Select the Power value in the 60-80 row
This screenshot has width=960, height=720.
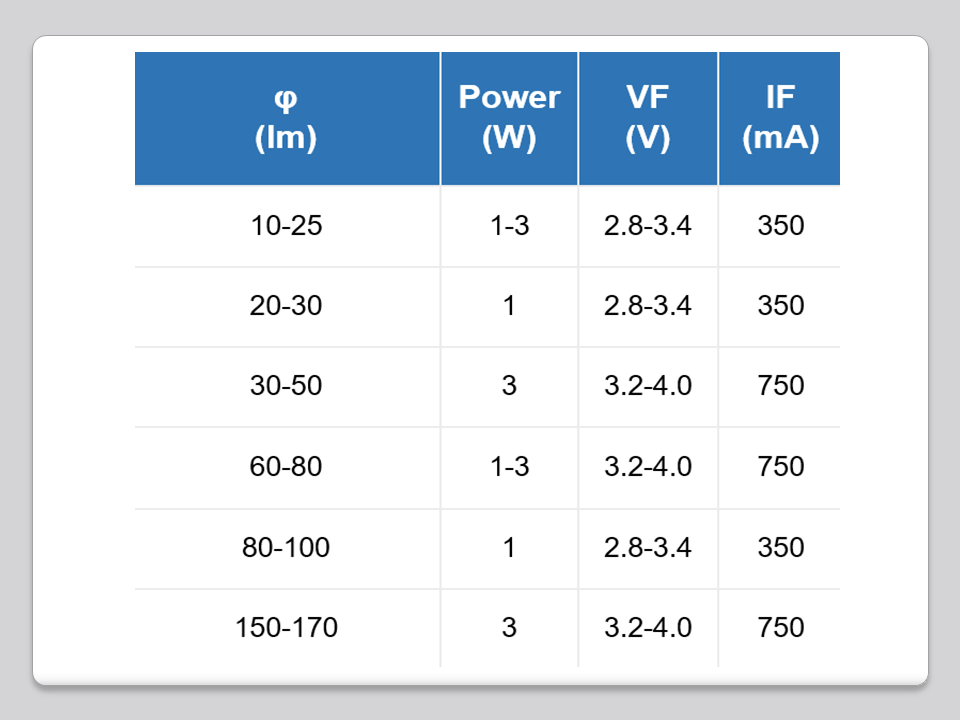click(x=509, y=467)
